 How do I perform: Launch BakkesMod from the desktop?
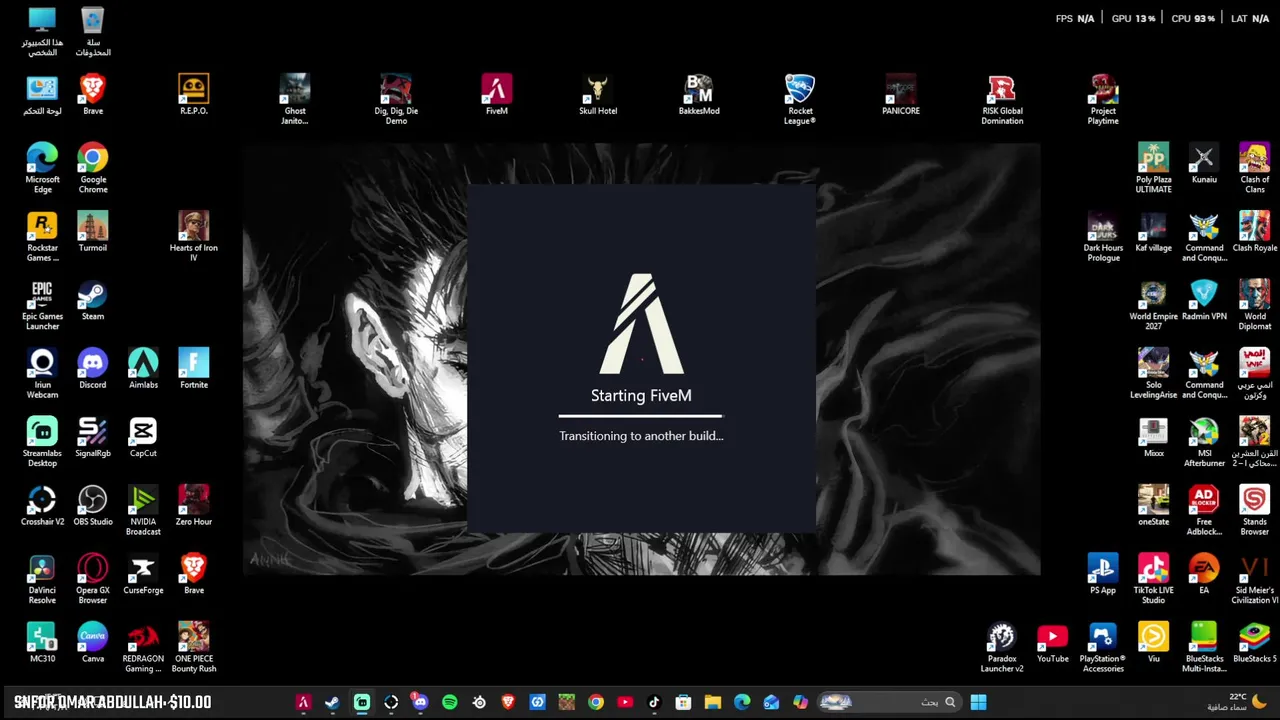[699, 95]
